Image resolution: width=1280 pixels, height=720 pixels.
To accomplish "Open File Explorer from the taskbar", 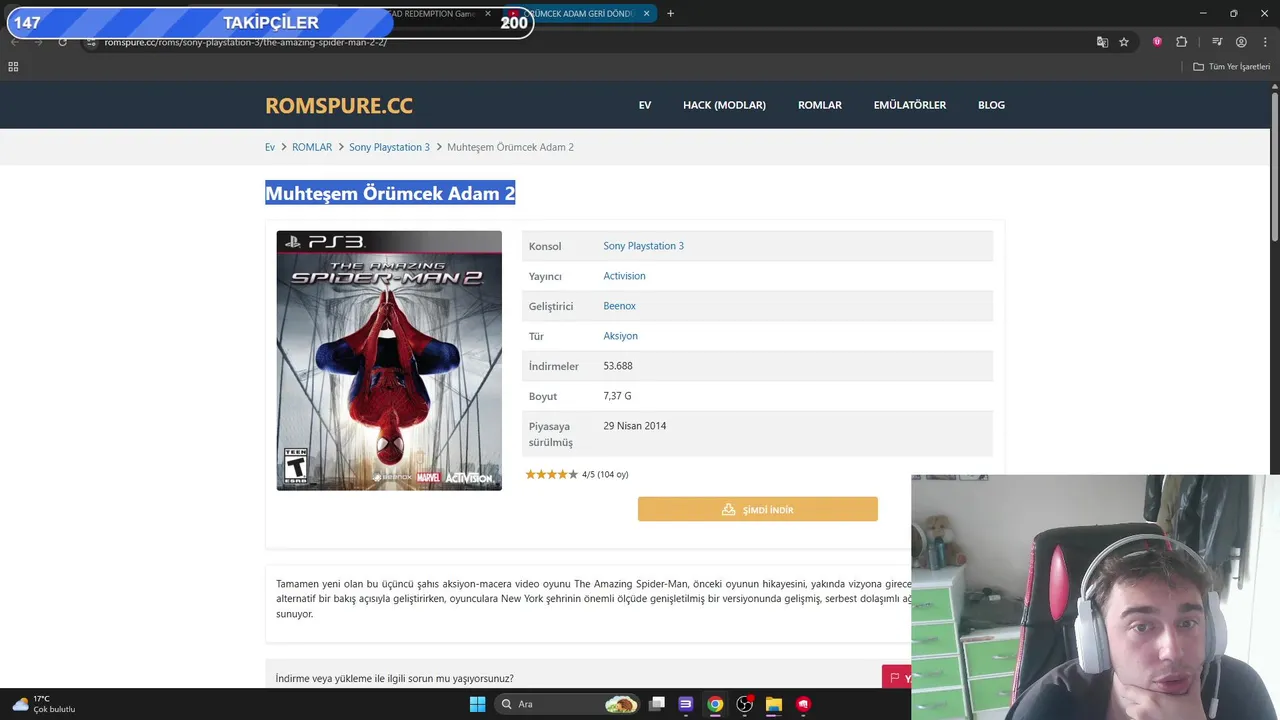I will (773, 704).
